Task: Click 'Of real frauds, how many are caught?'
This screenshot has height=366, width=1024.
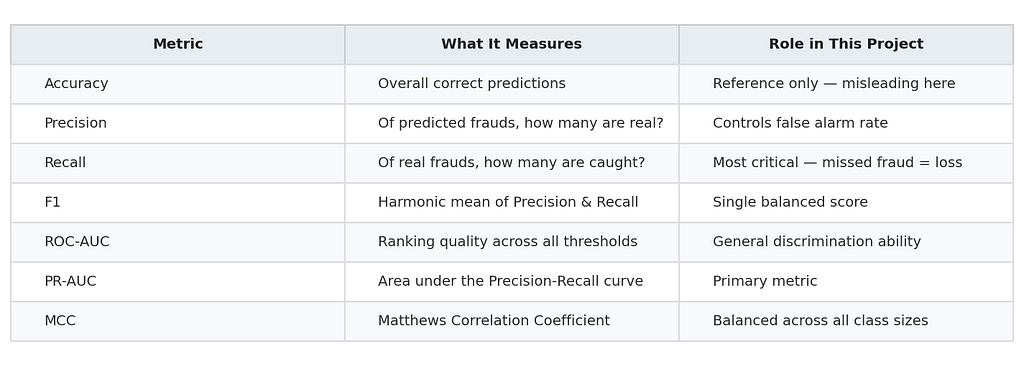Action: (x=511, y=163)
